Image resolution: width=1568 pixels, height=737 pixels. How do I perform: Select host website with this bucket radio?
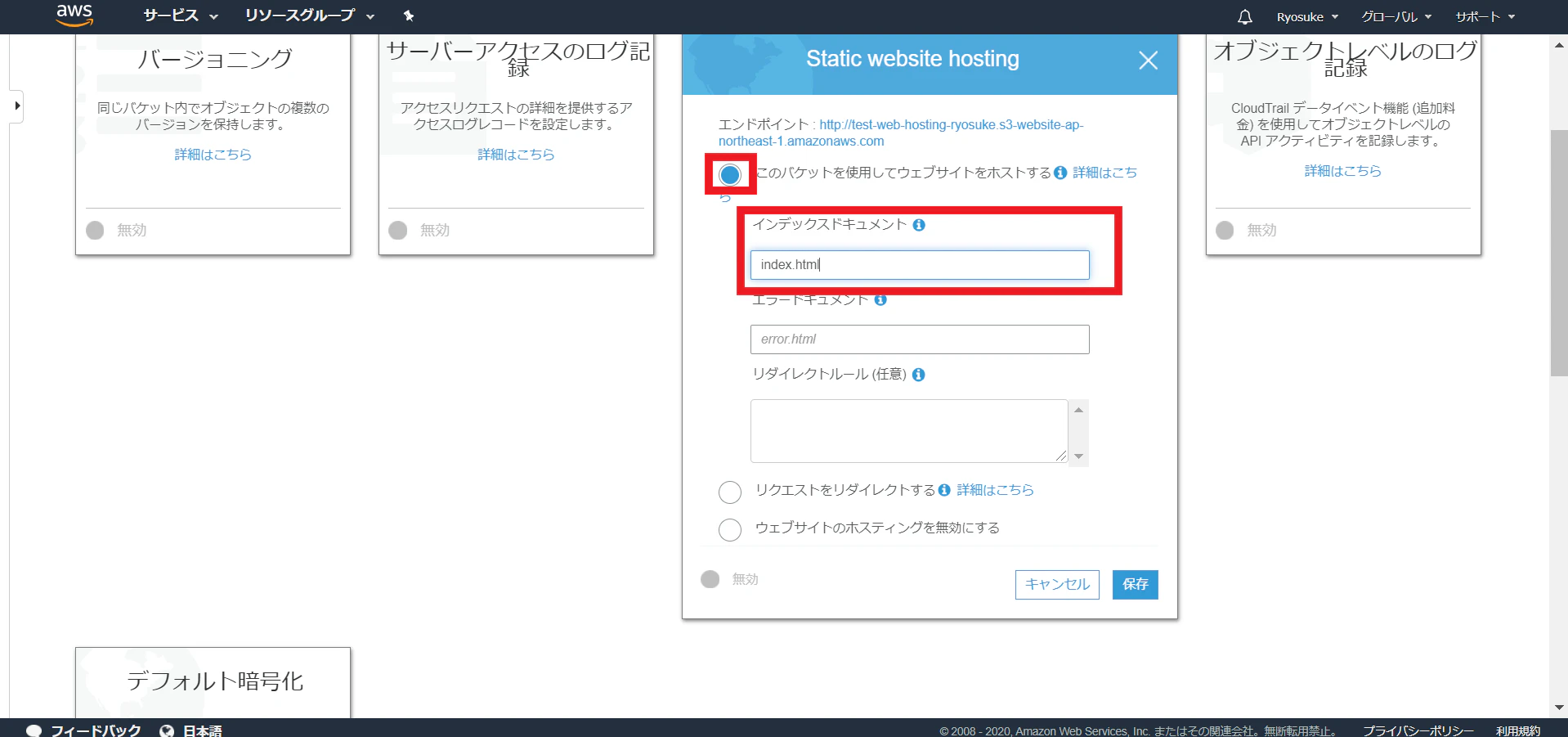pyautogui.click(x=730, y=174)
